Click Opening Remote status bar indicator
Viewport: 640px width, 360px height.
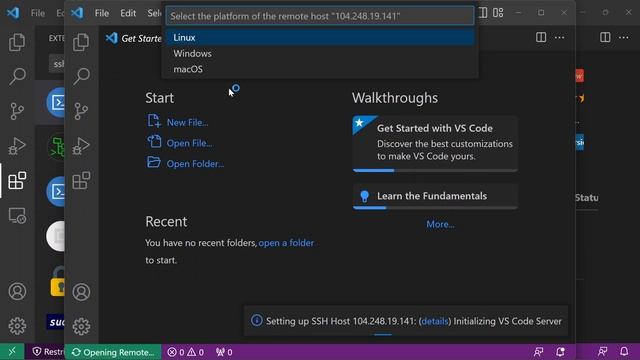coord(113,352)
